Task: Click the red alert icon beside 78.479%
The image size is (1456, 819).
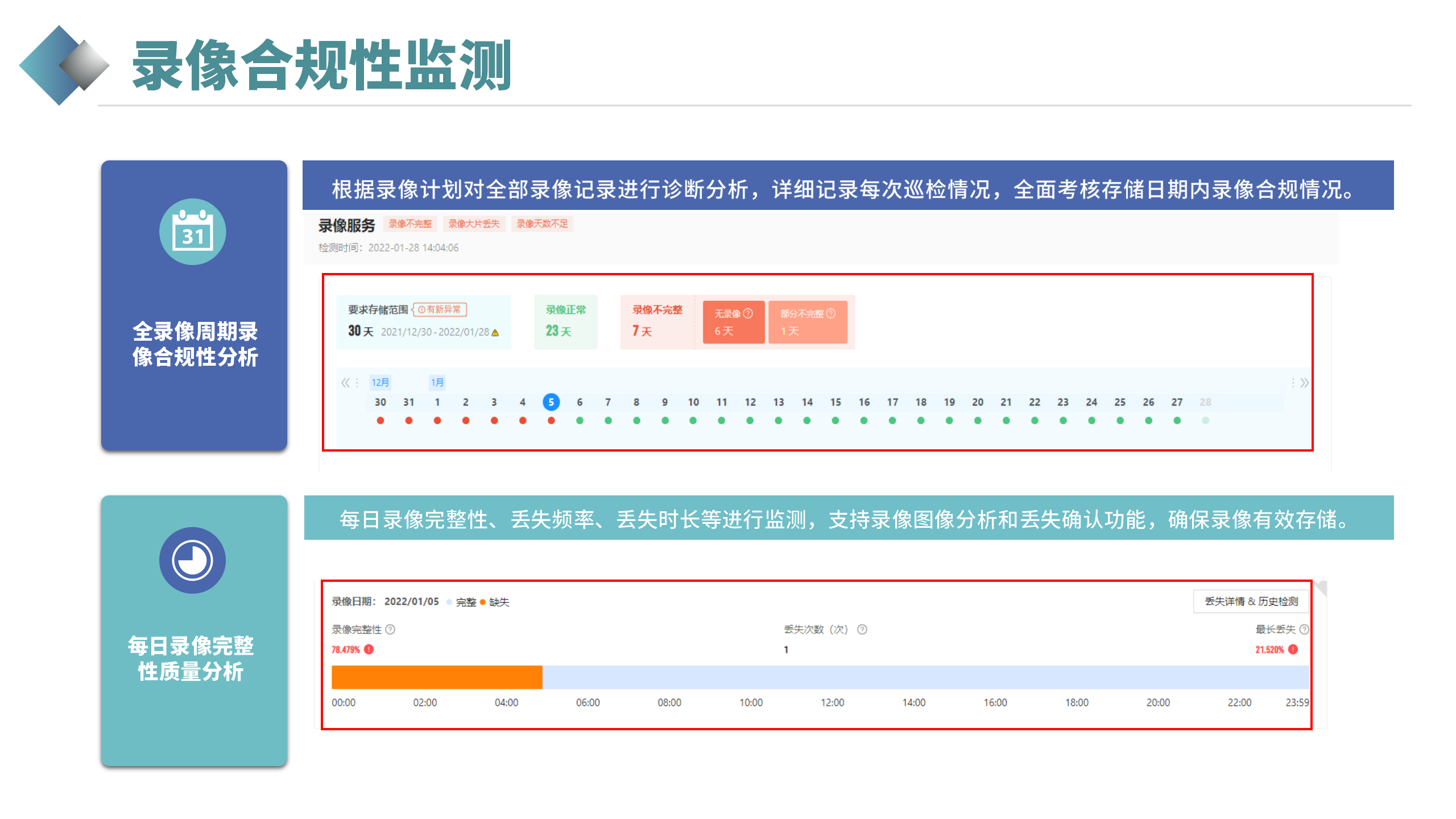Action: [x=369, y=648]
